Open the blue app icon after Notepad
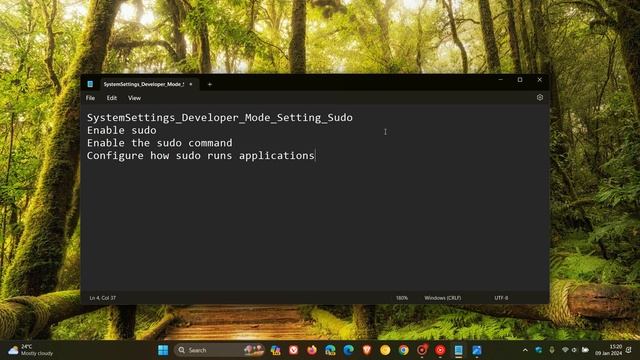The height and width of the screenshot is (360, 640). tap(477, 350)
